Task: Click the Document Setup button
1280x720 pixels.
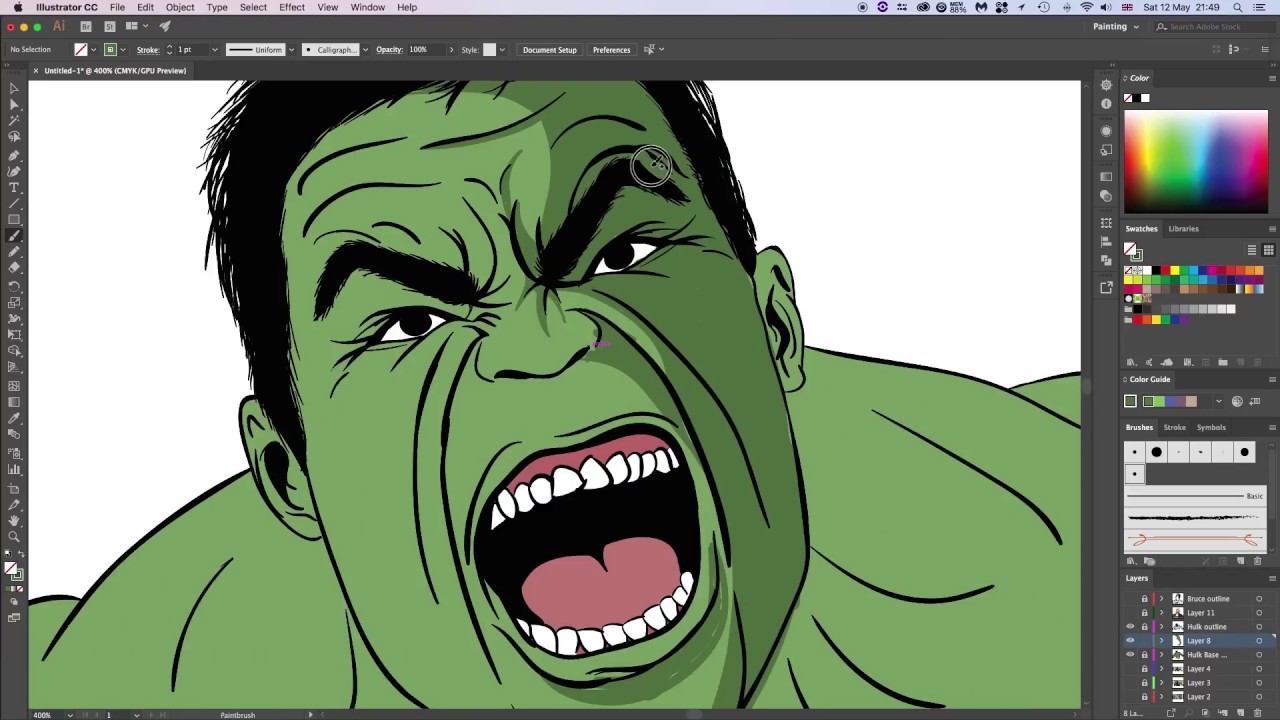Action: pyautogui.click(x=549, y=49)
